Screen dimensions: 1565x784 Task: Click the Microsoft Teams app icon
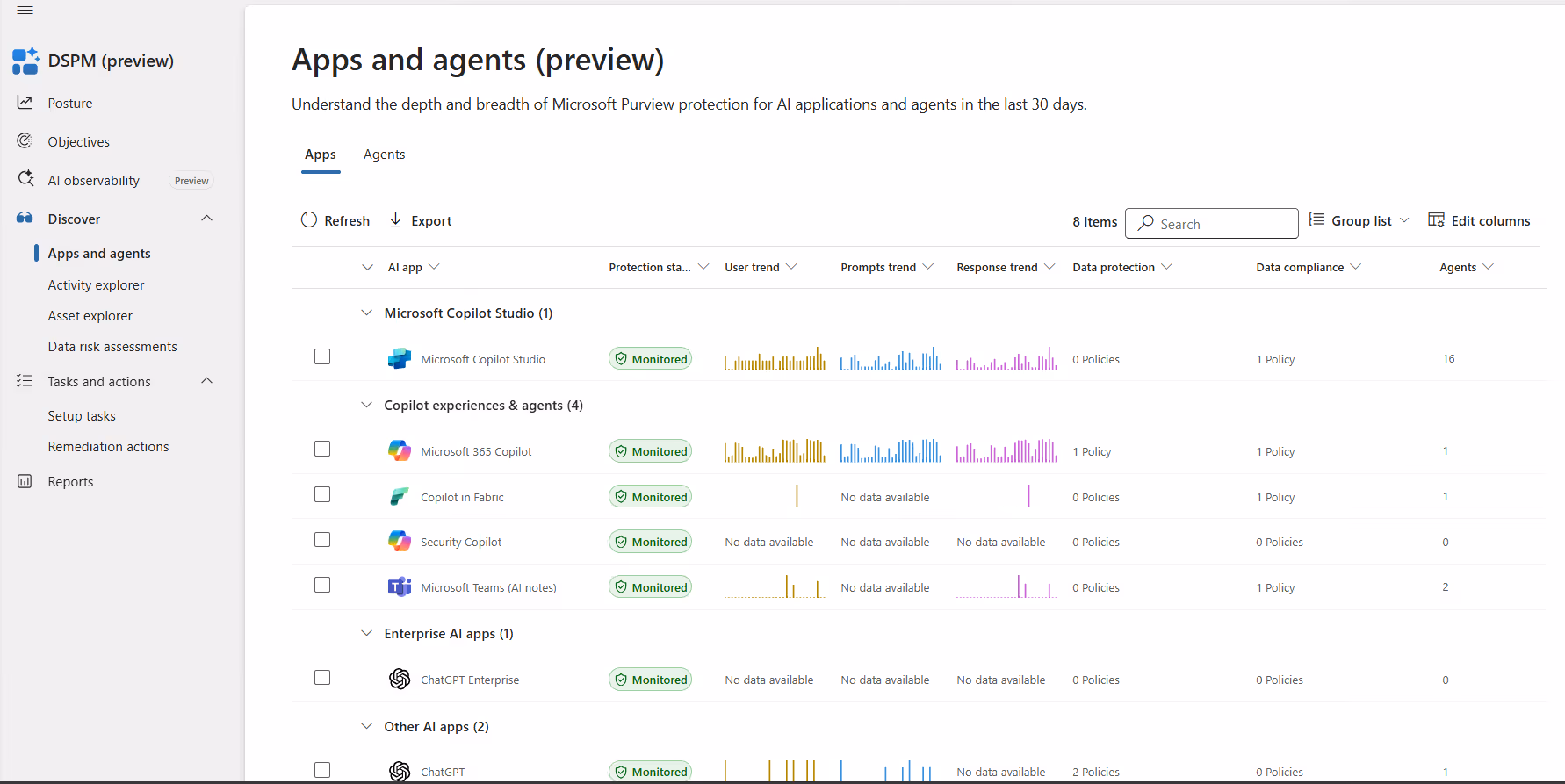tap(400, 586)
